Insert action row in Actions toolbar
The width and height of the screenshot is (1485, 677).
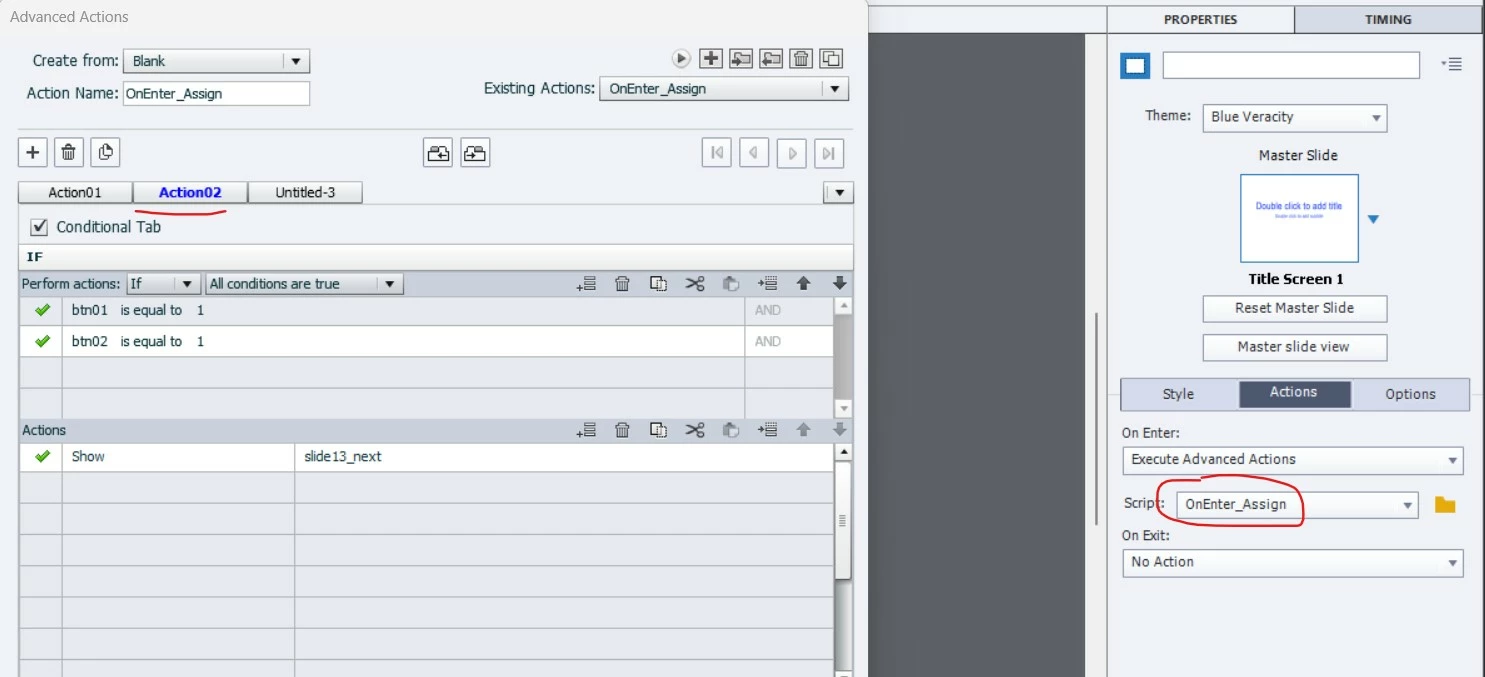pos(767,430)
